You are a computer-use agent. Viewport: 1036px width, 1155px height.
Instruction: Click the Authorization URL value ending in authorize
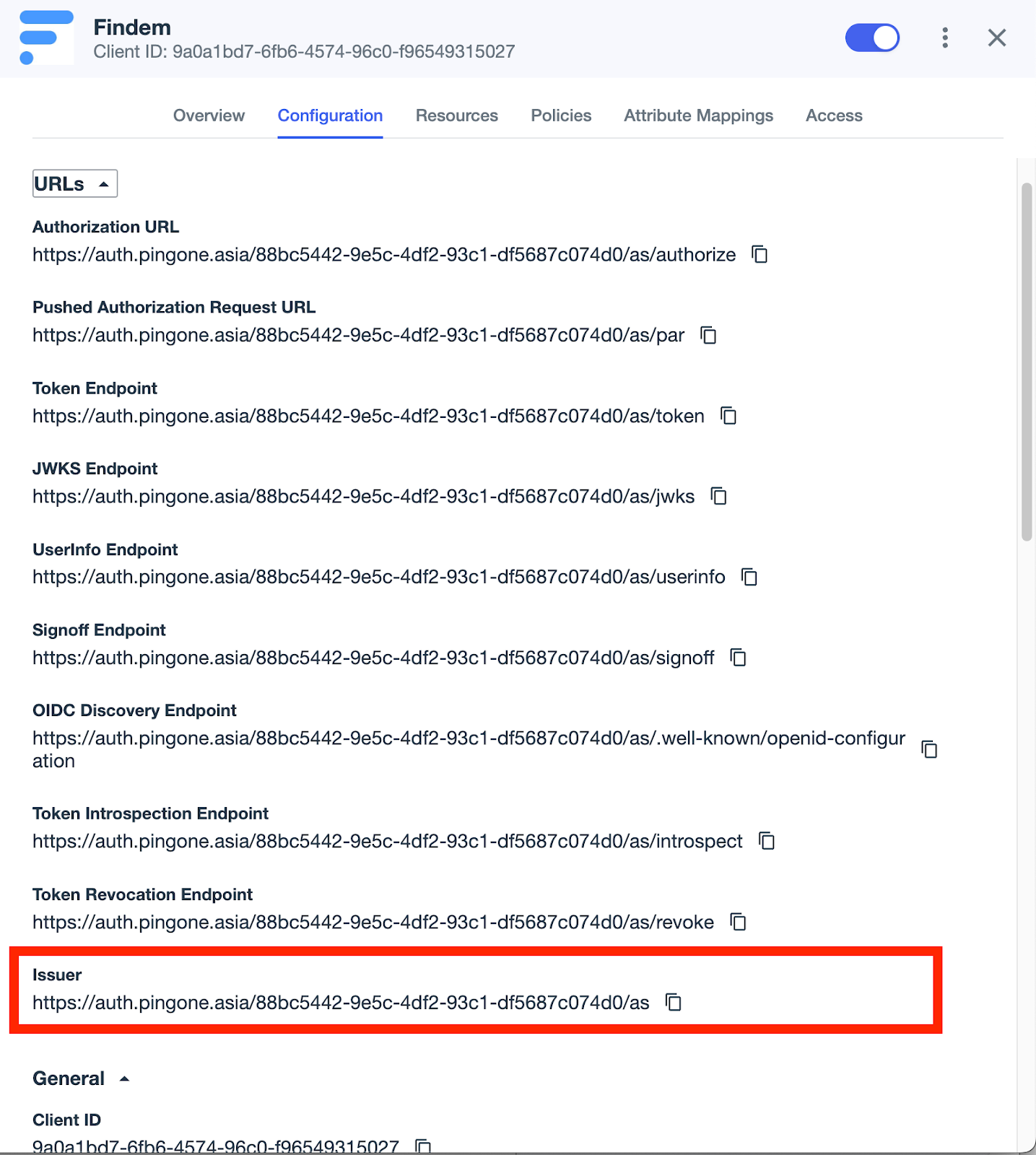(x=384, y=255)
